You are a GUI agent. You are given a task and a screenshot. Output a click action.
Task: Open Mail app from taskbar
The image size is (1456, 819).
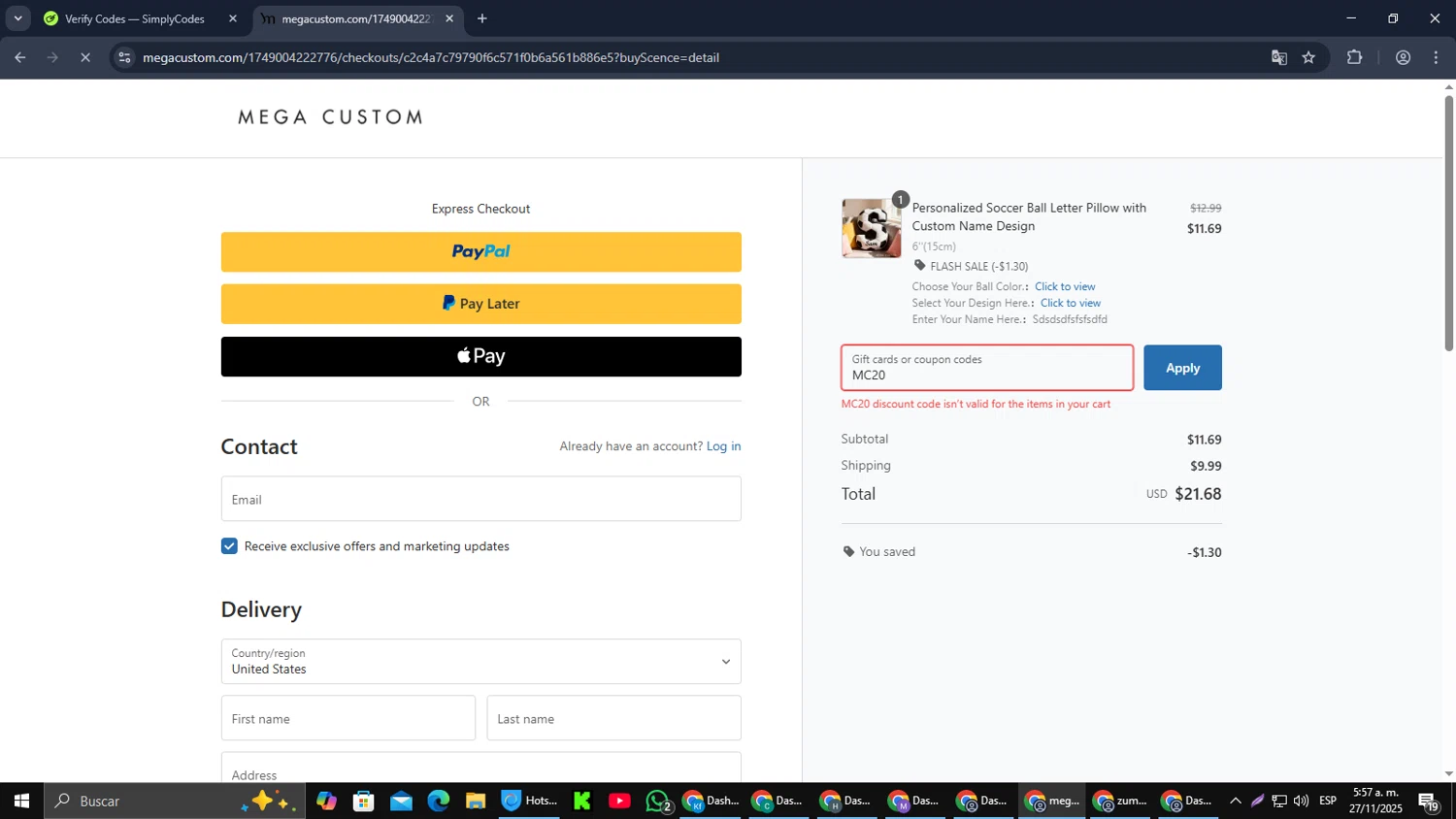[x=401, y=801]
